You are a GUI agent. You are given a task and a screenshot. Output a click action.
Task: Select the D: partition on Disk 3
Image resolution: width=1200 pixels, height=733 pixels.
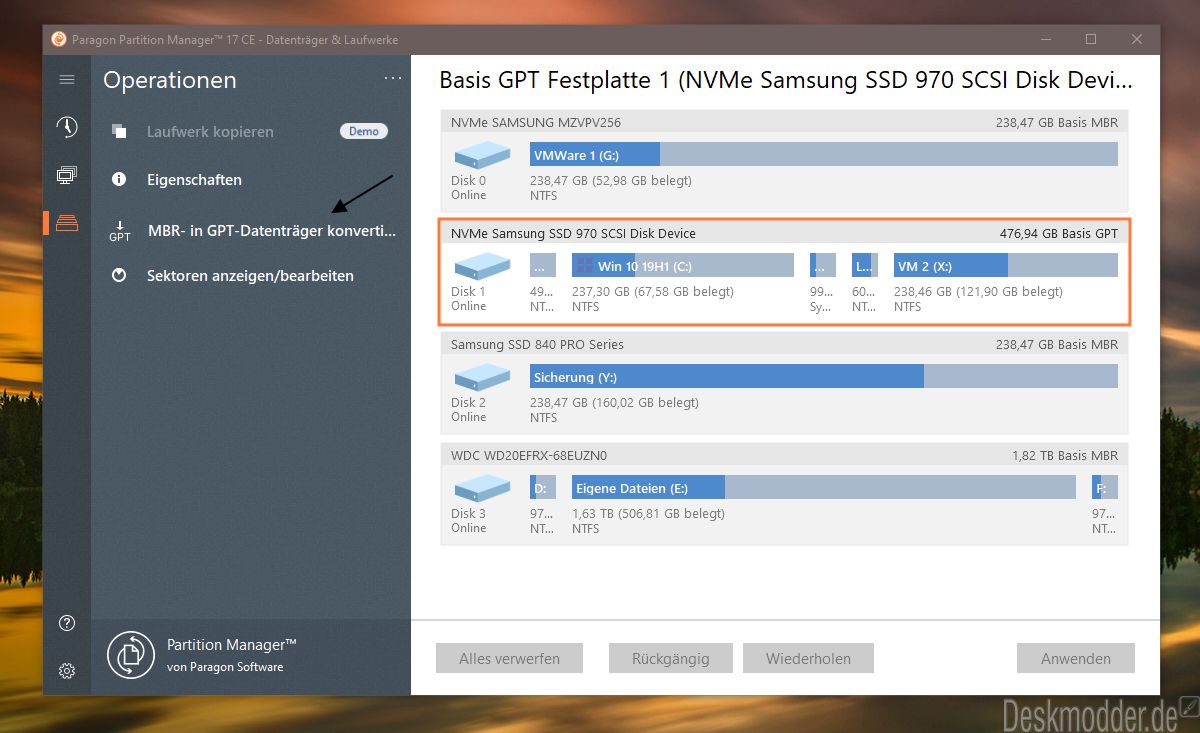(x=543, y=488)
